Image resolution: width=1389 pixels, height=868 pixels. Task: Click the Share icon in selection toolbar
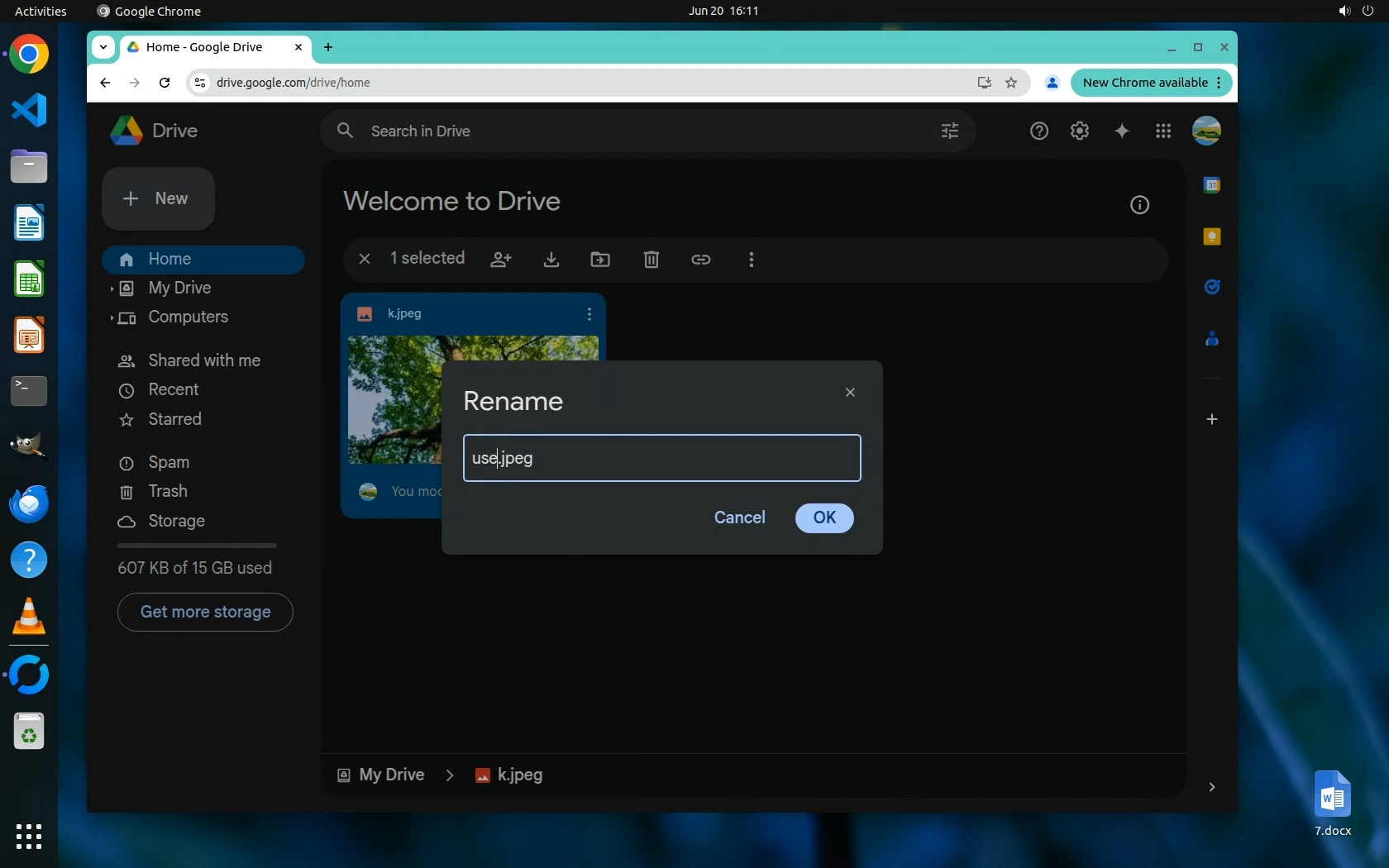click(x=501, y=260)
